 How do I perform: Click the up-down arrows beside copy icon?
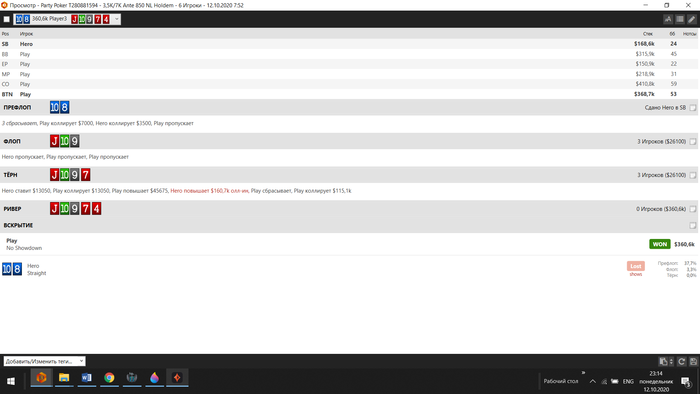coord(671,361)
